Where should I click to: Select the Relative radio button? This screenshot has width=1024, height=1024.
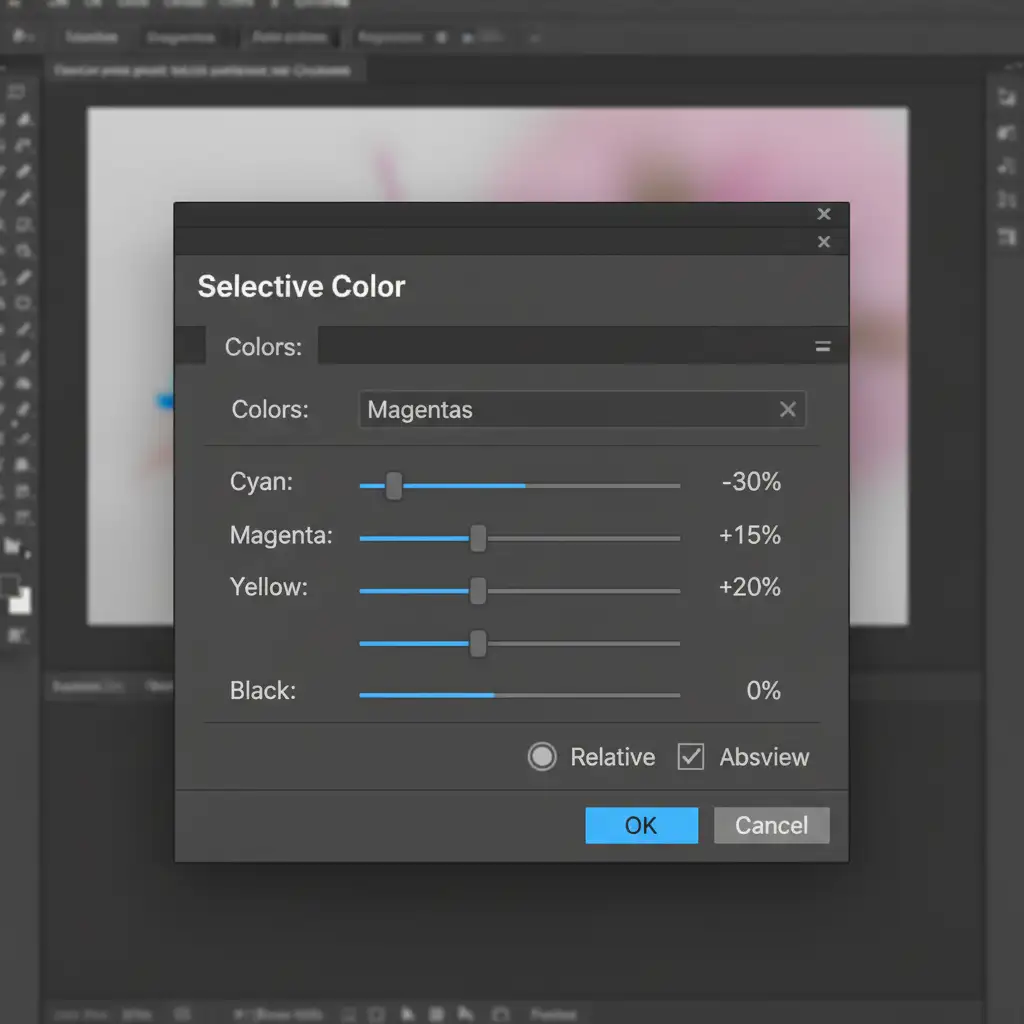click(x=542, y=757)
